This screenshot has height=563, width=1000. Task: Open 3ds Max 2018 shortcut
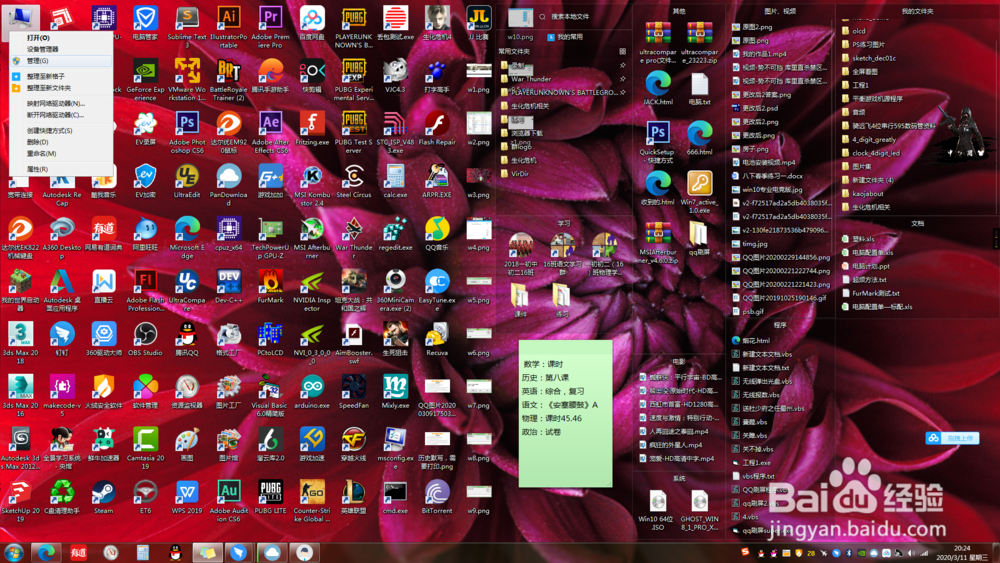click(x=20, y=343)
